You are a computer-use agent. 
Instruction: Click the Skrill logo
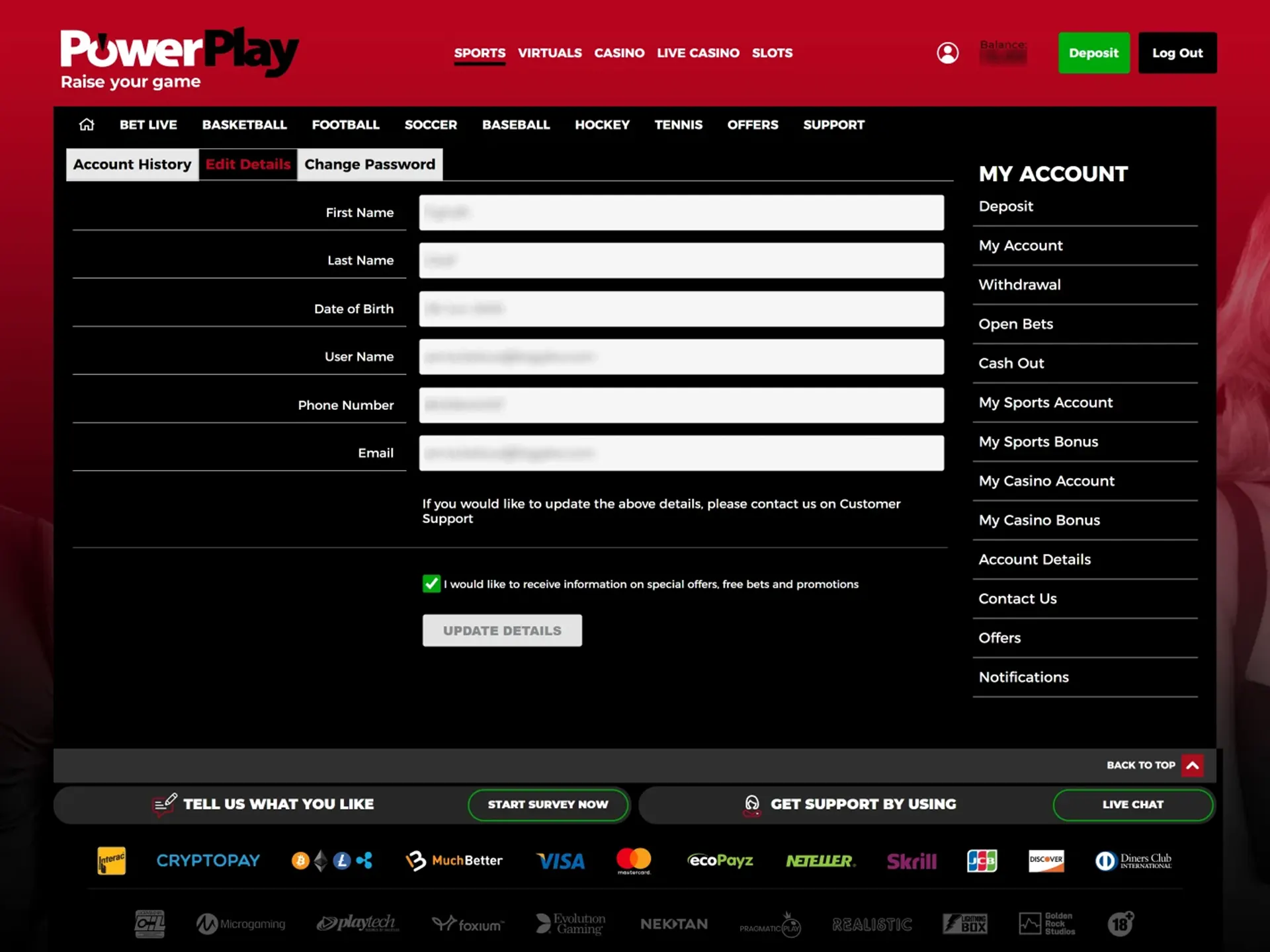[x=911, y=861]
